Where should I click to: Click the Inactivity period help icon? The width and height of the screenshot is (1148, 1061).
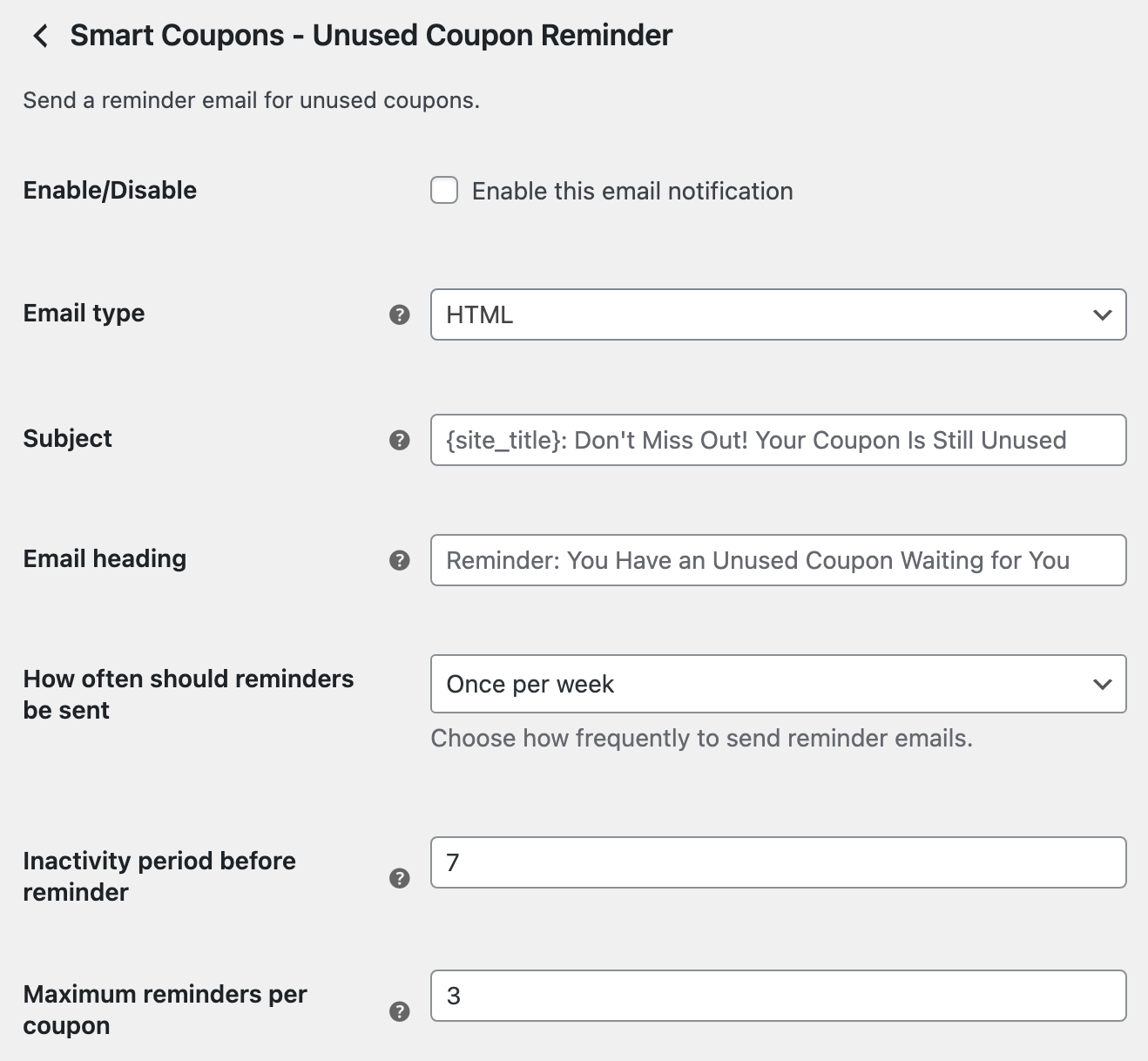[400, 877]
